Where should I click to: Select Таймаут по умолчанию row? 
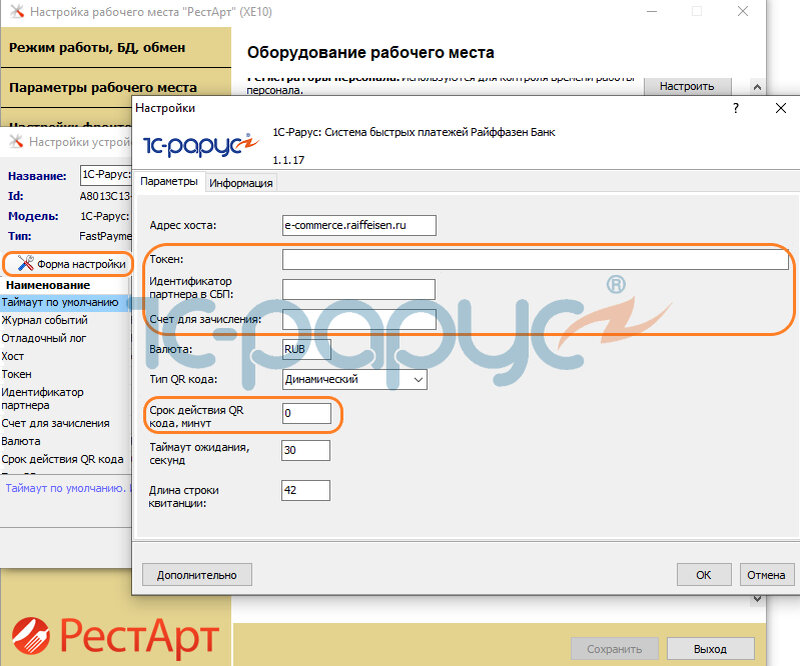(66, 302)
